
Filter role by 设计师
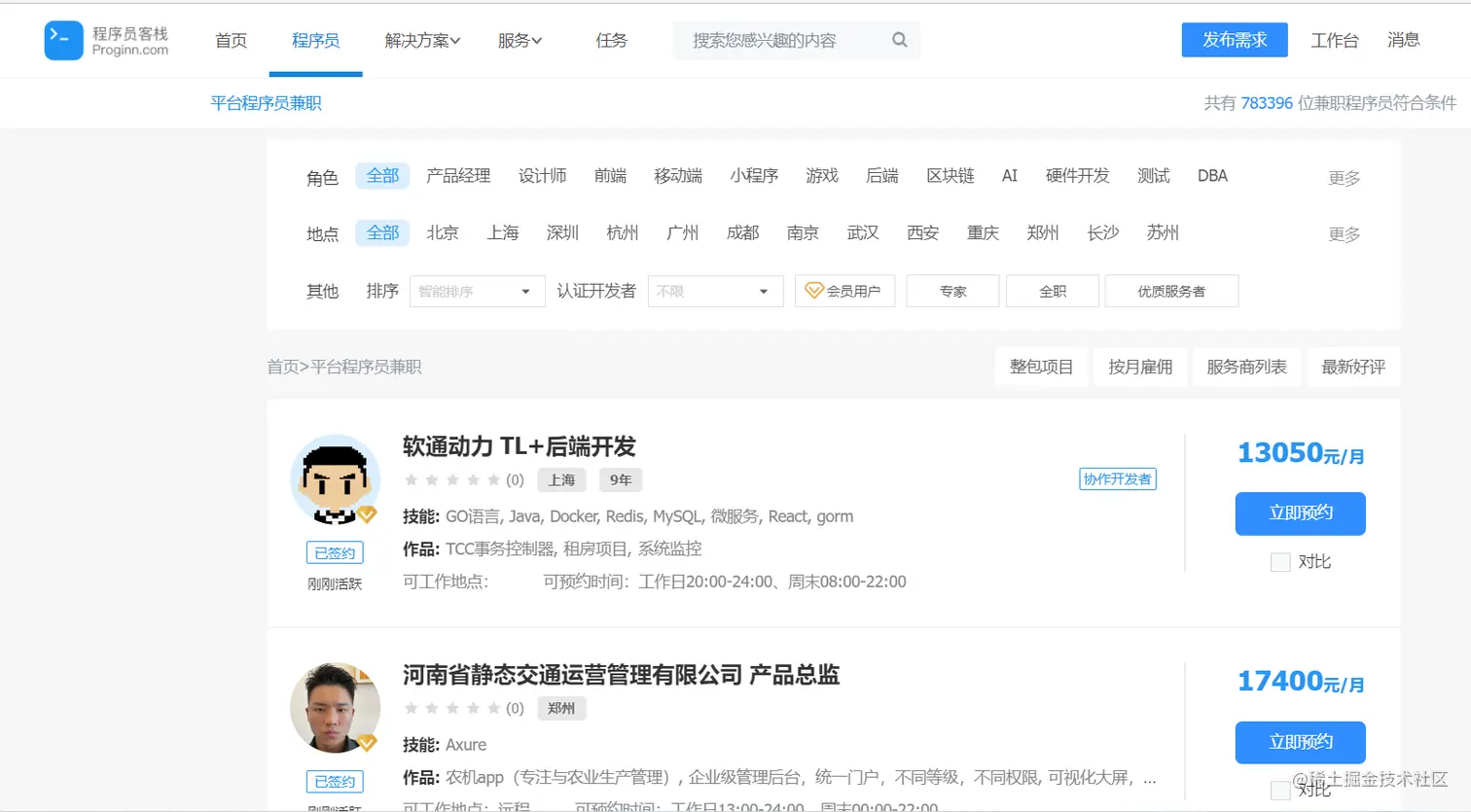[x=542, y=176]
